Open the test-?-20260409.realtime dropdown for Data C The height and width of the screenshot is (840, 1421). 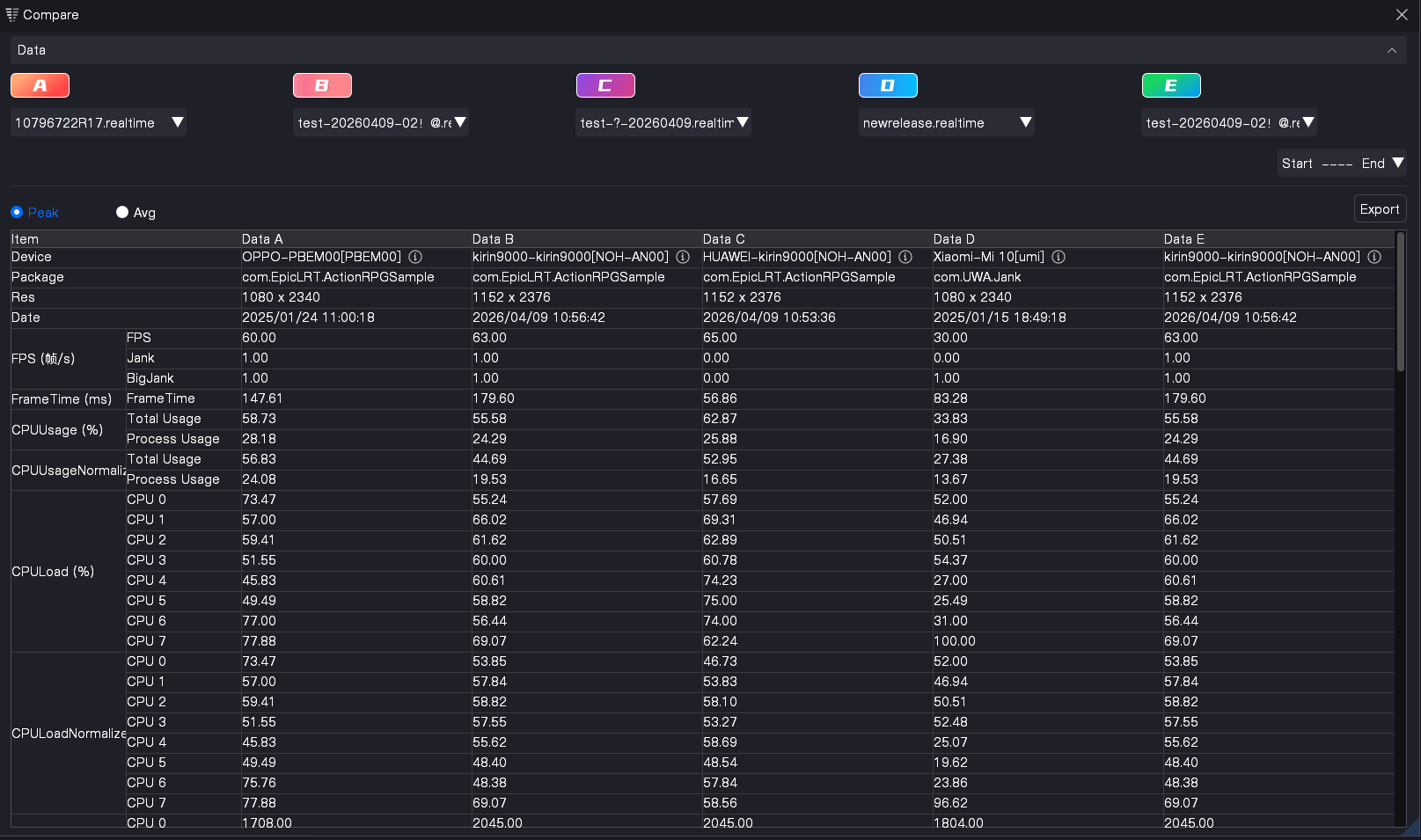(663, 122)
